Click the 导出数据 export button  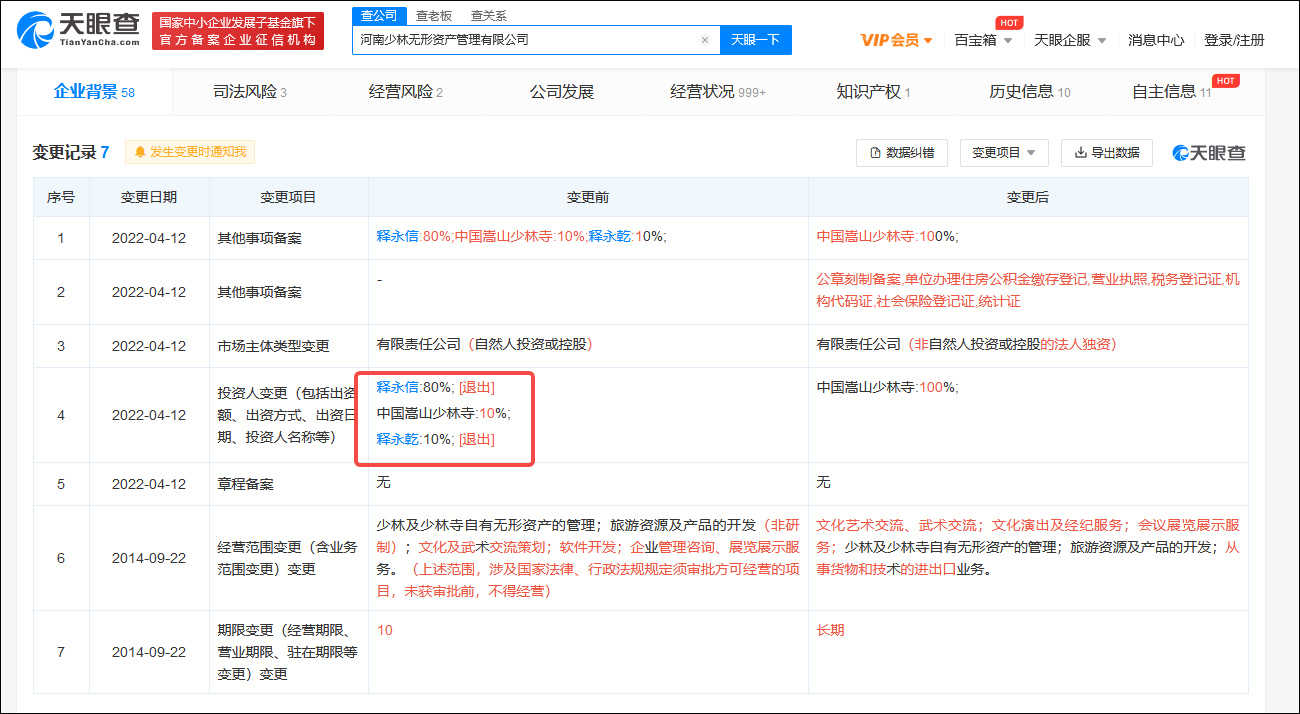tap(1107, 153)
